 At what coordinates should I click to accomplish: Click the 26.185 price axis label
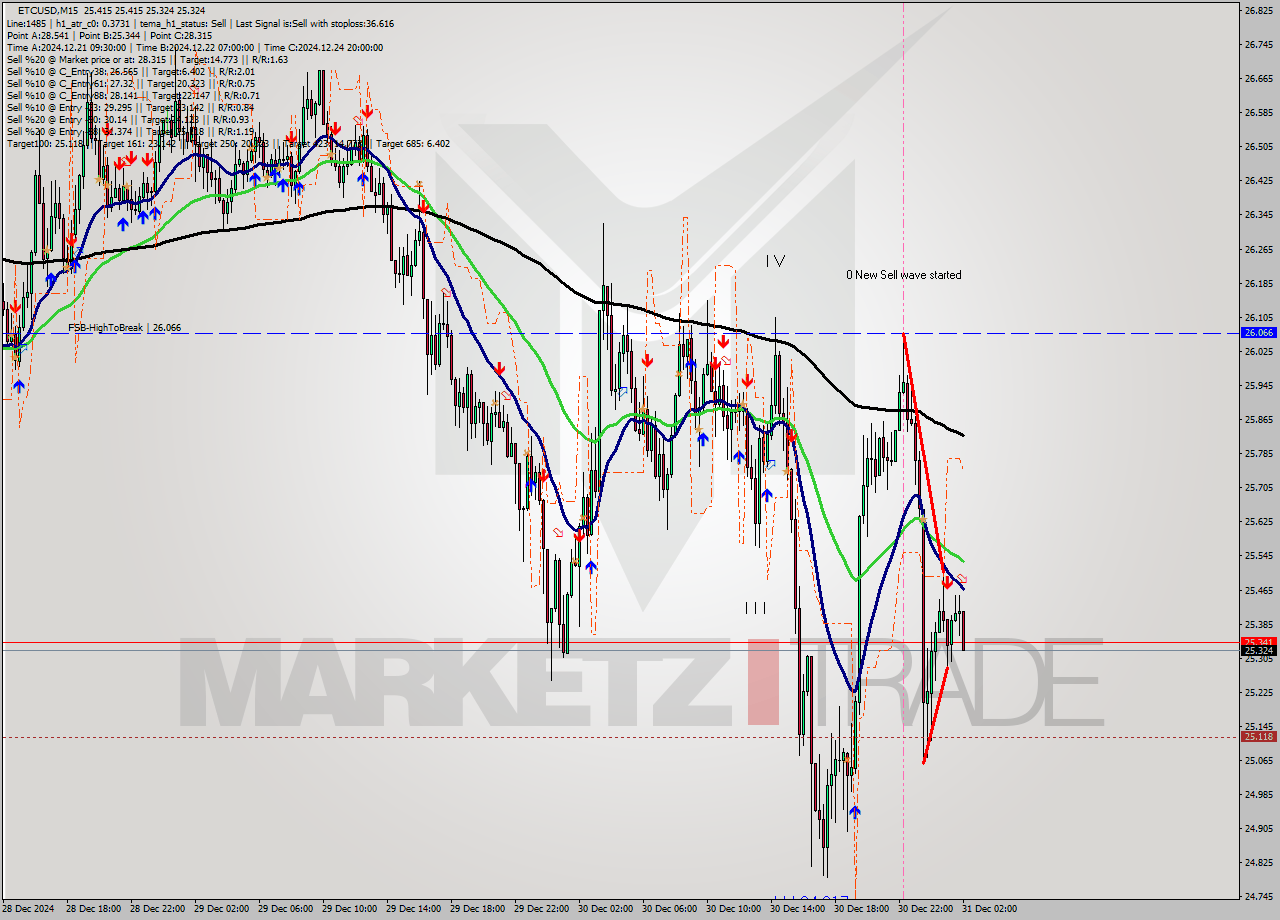pos(1257,284)
